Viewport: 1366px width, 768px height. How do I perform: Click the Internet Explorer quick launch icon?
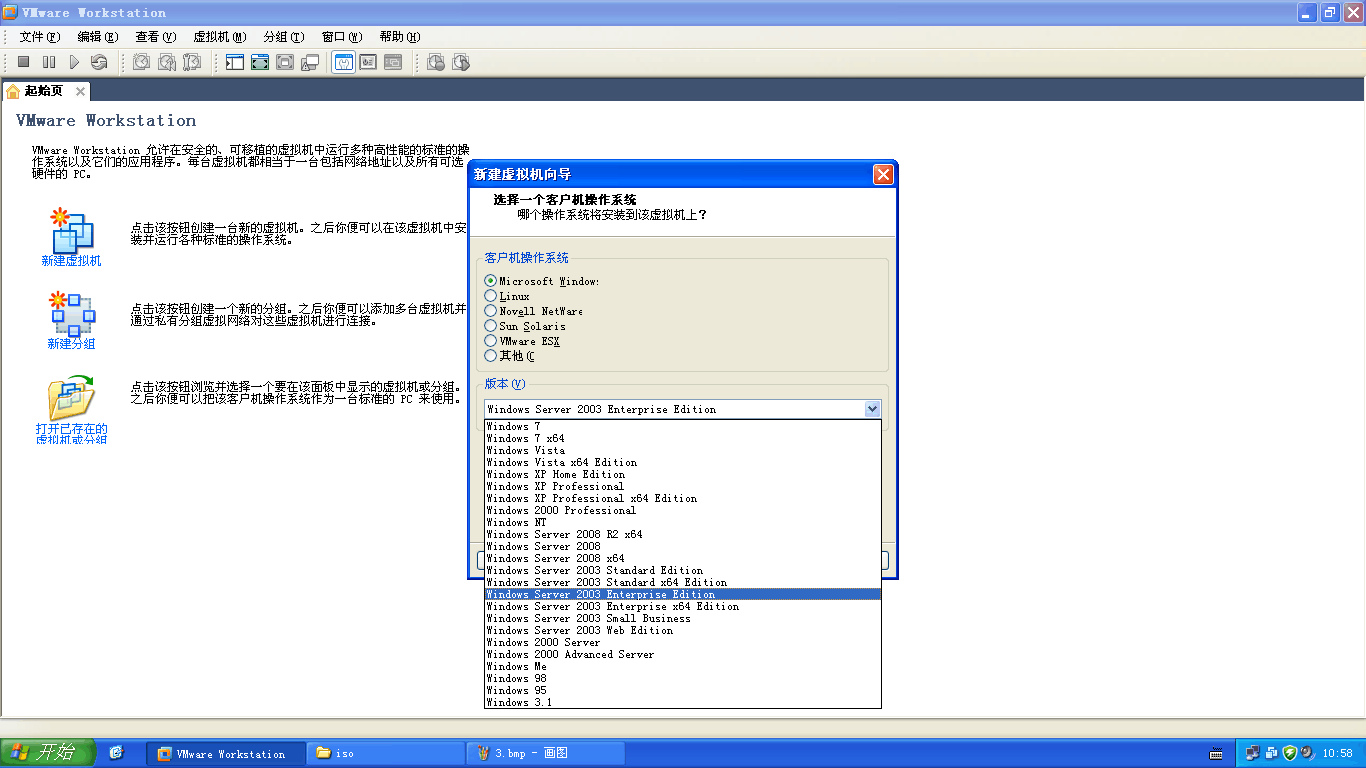(x=116, y=753)
